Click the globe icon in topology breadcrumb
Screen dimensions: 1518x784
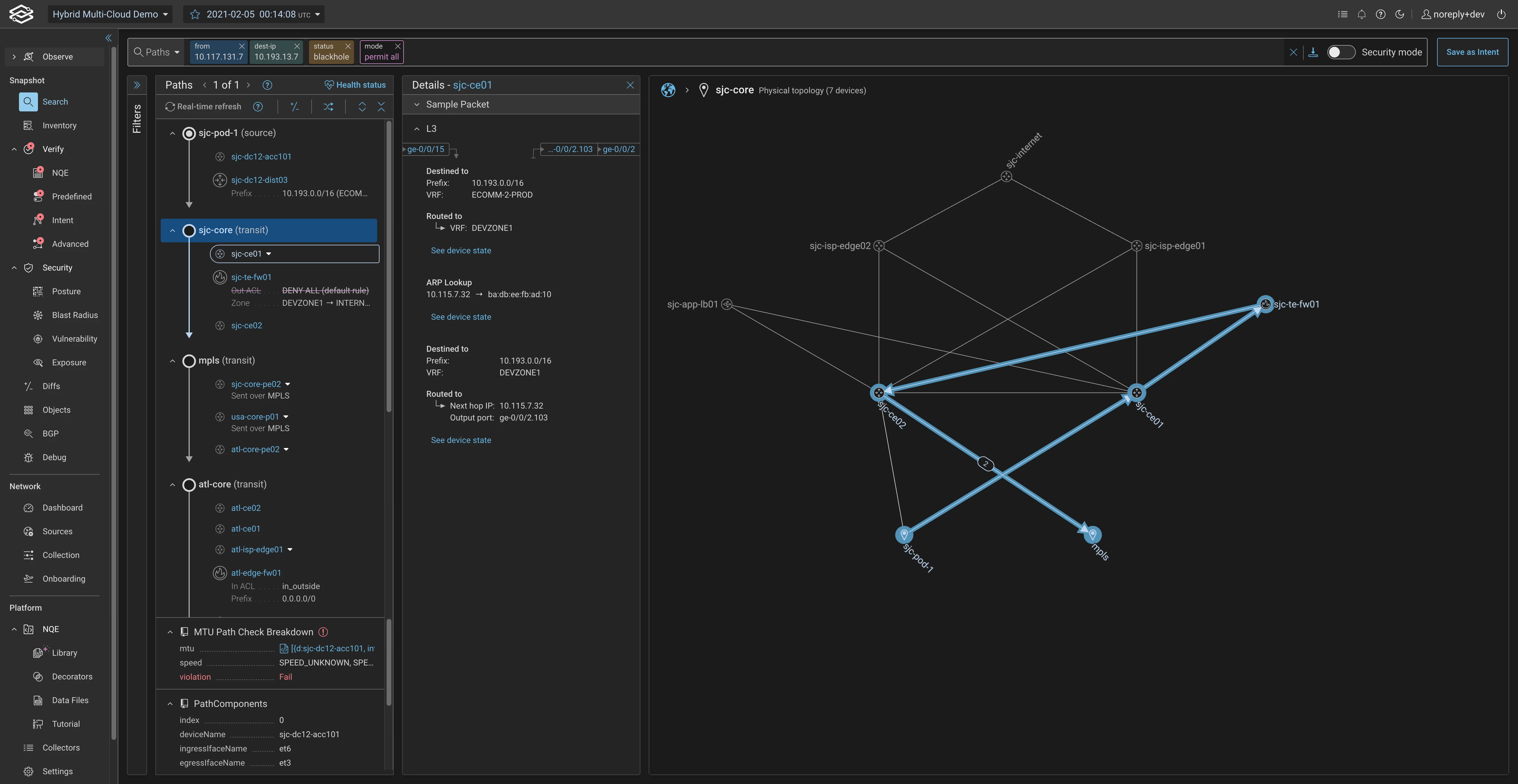pos(668,90)
